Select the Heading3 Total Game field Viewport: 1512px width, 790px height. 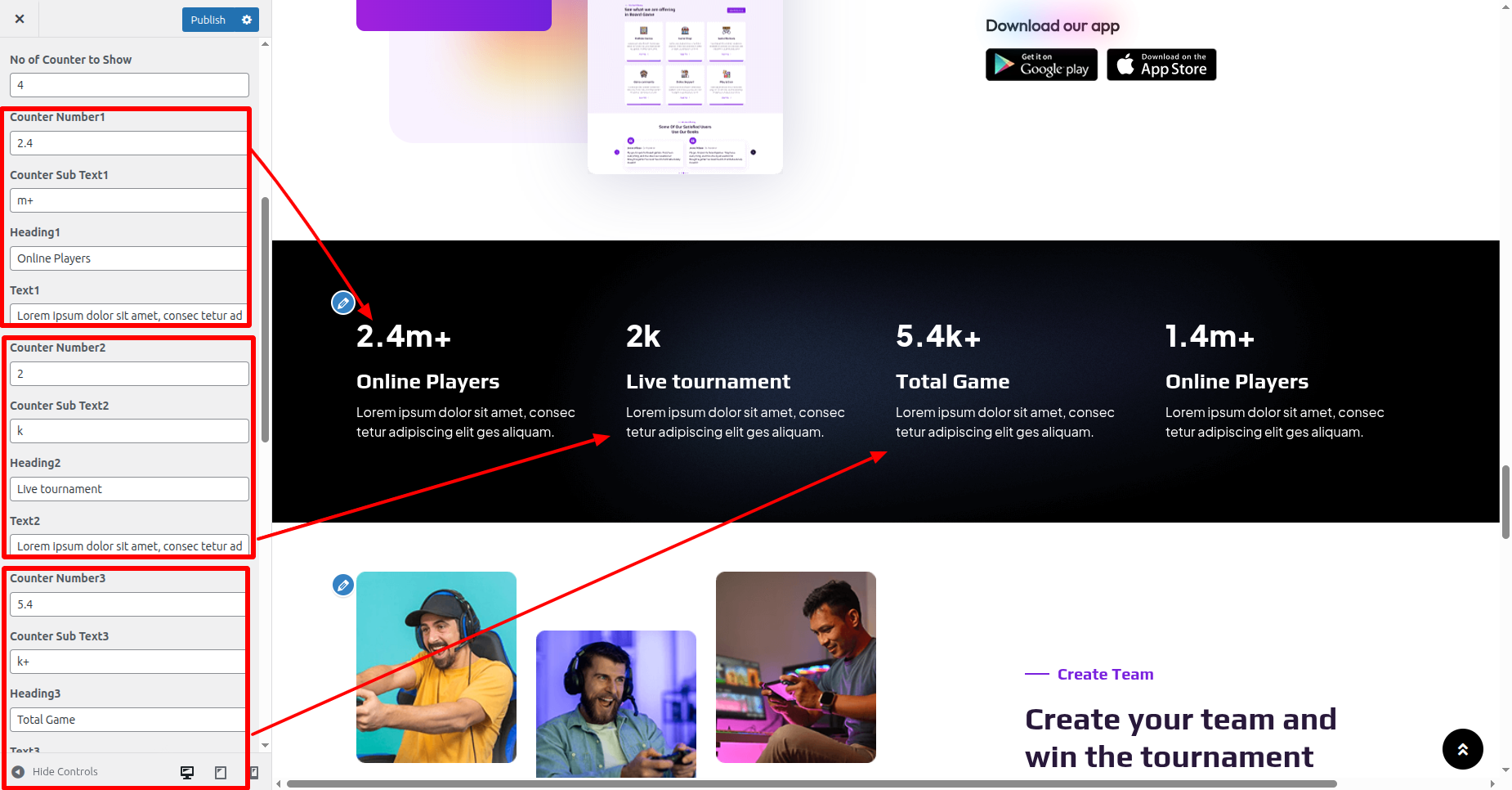[129, 720]
